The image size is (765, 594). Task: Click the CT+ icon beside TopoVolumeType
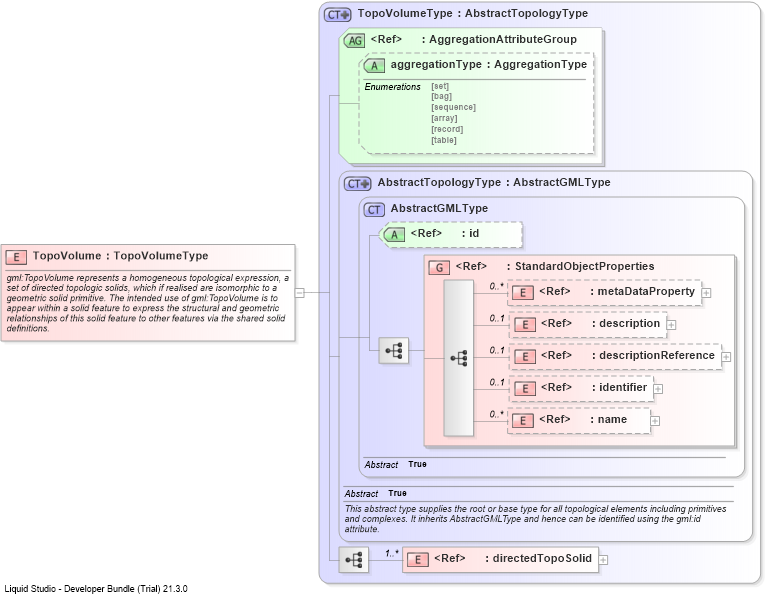[x=338, y=15]
